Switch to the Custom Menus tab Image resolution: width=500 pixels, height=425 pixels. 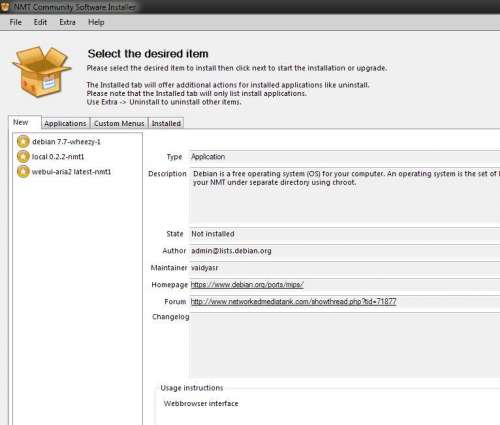pyautogui.click(x=119, y=123)
